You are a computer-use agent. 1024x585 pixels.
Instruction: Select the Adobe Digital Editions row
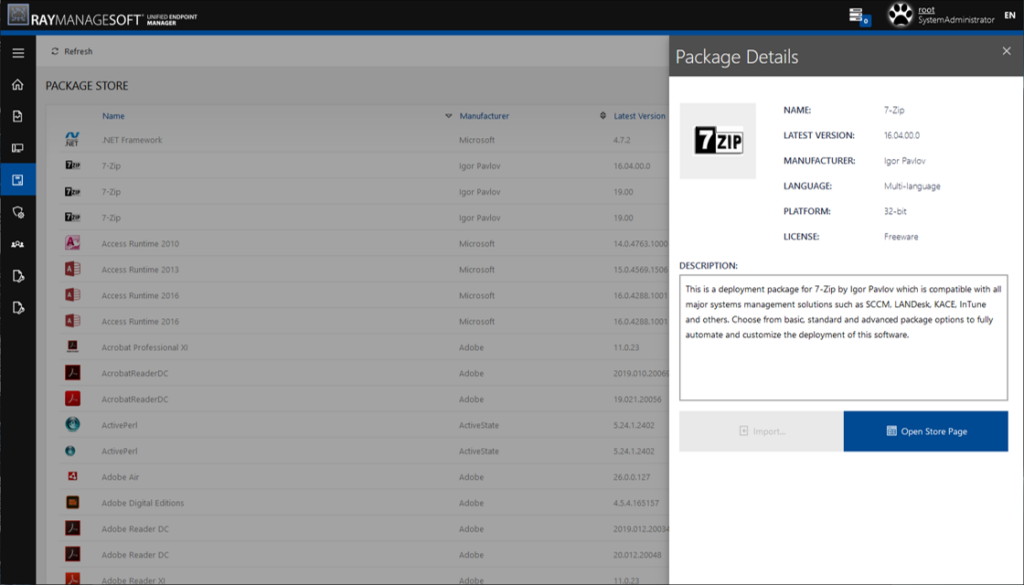click(x=357, y=503)
